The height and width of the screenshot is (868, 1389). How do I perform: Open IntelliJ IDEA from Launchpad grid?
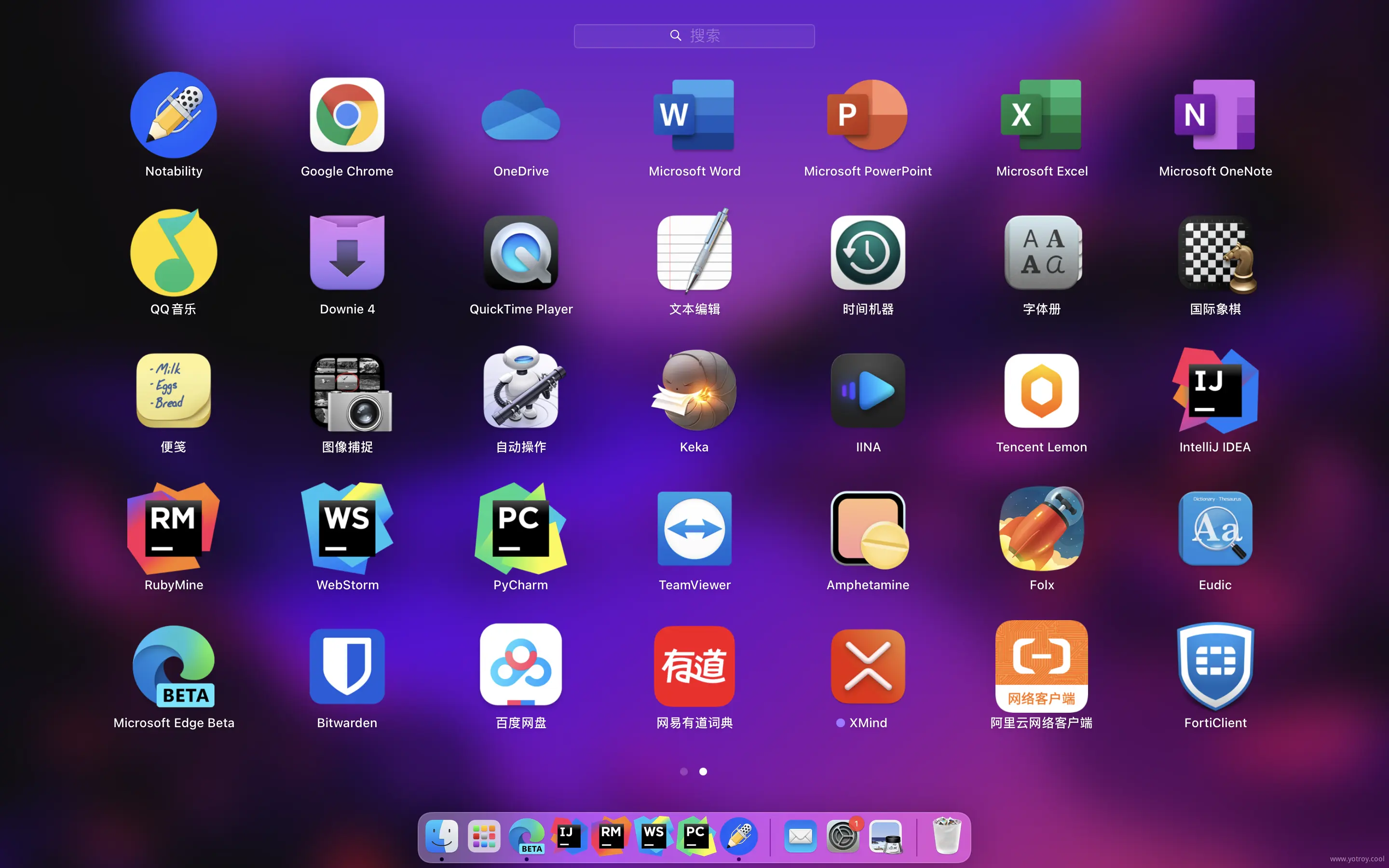(1215, 391)
